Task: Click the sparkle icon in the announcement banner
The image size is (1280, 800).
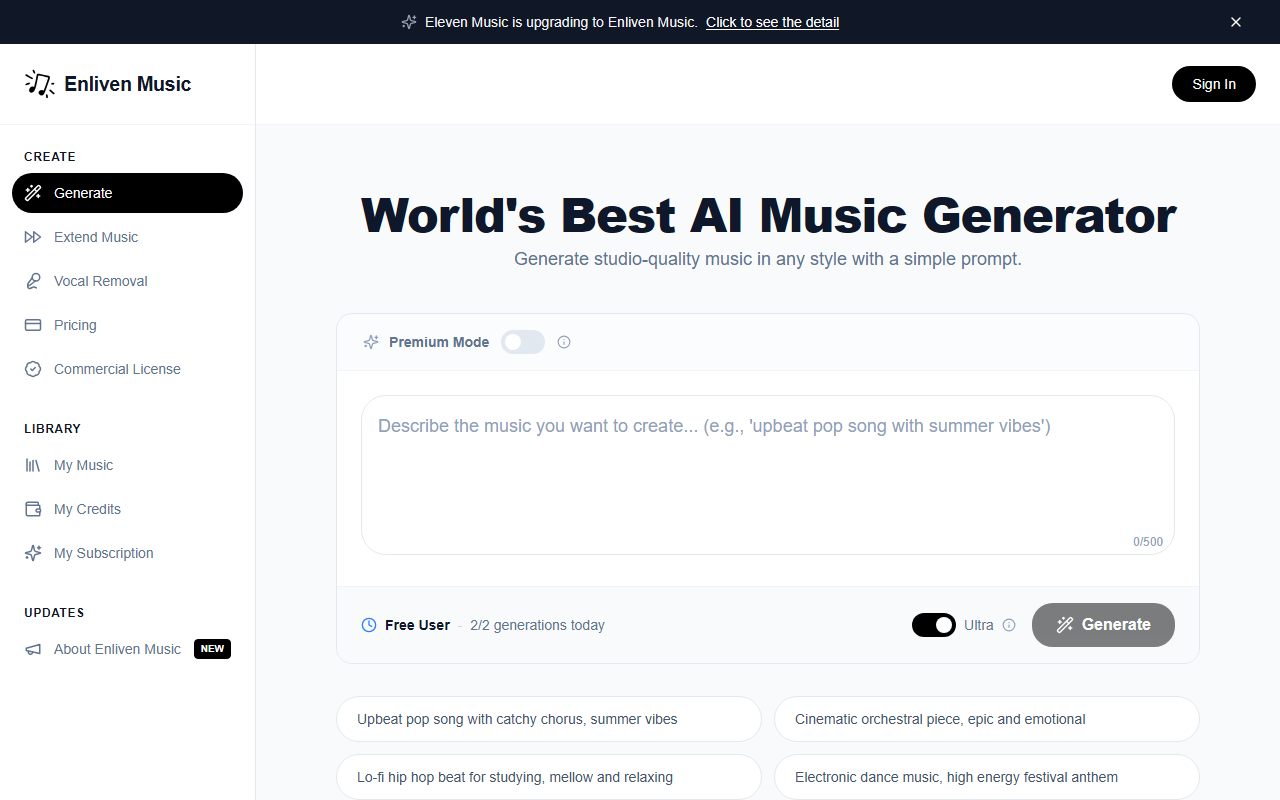Action: coord(409,22)
